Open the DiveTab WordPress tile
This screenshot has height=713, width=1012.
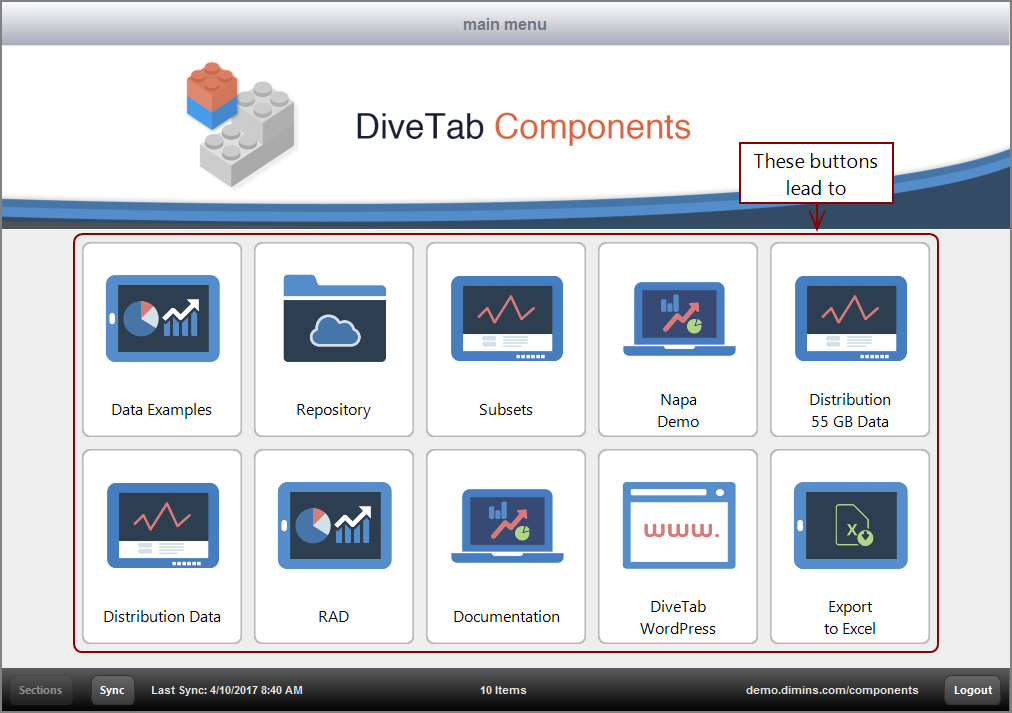(x=677, y=545)
